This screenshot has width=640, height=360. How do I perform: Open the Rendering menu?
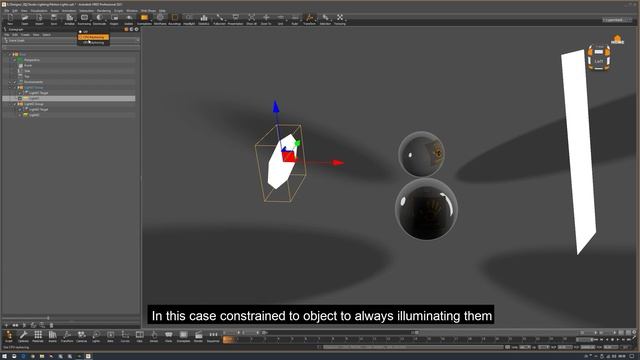click(104, 11)
